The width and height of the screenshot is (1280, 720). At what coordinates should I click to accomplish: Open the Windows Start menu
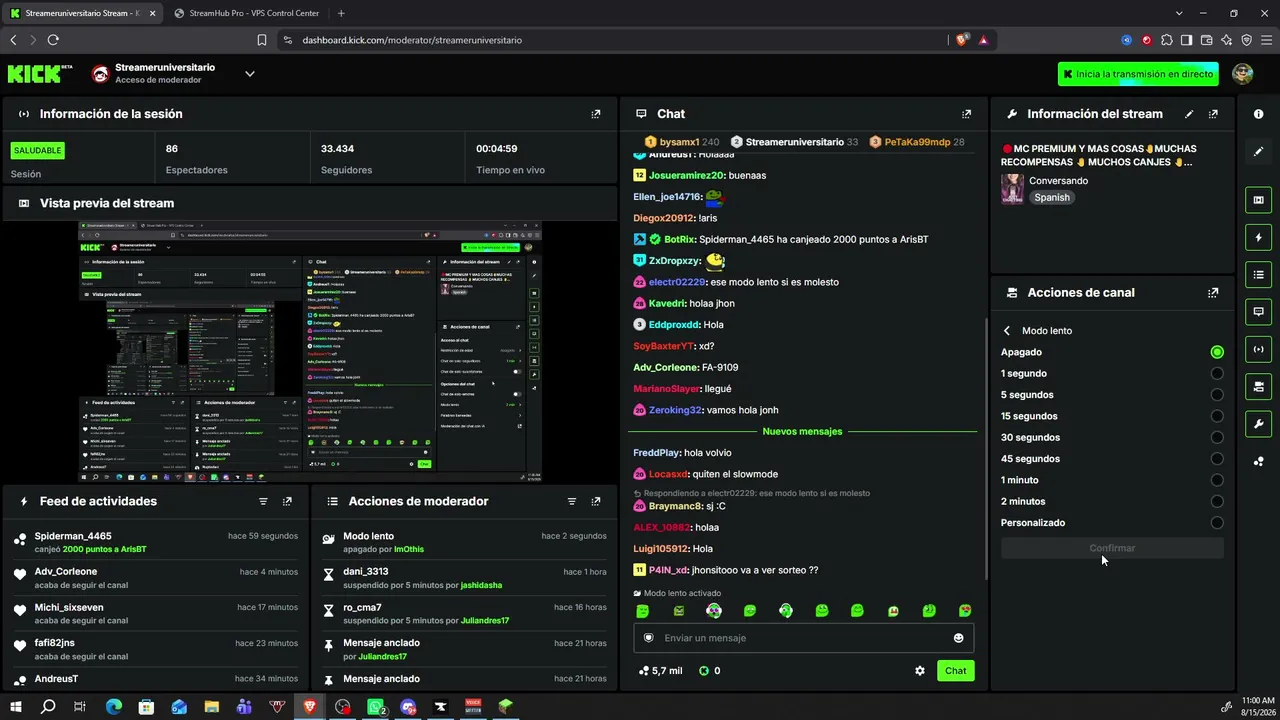pyautogui.click(x=16, y=707)
